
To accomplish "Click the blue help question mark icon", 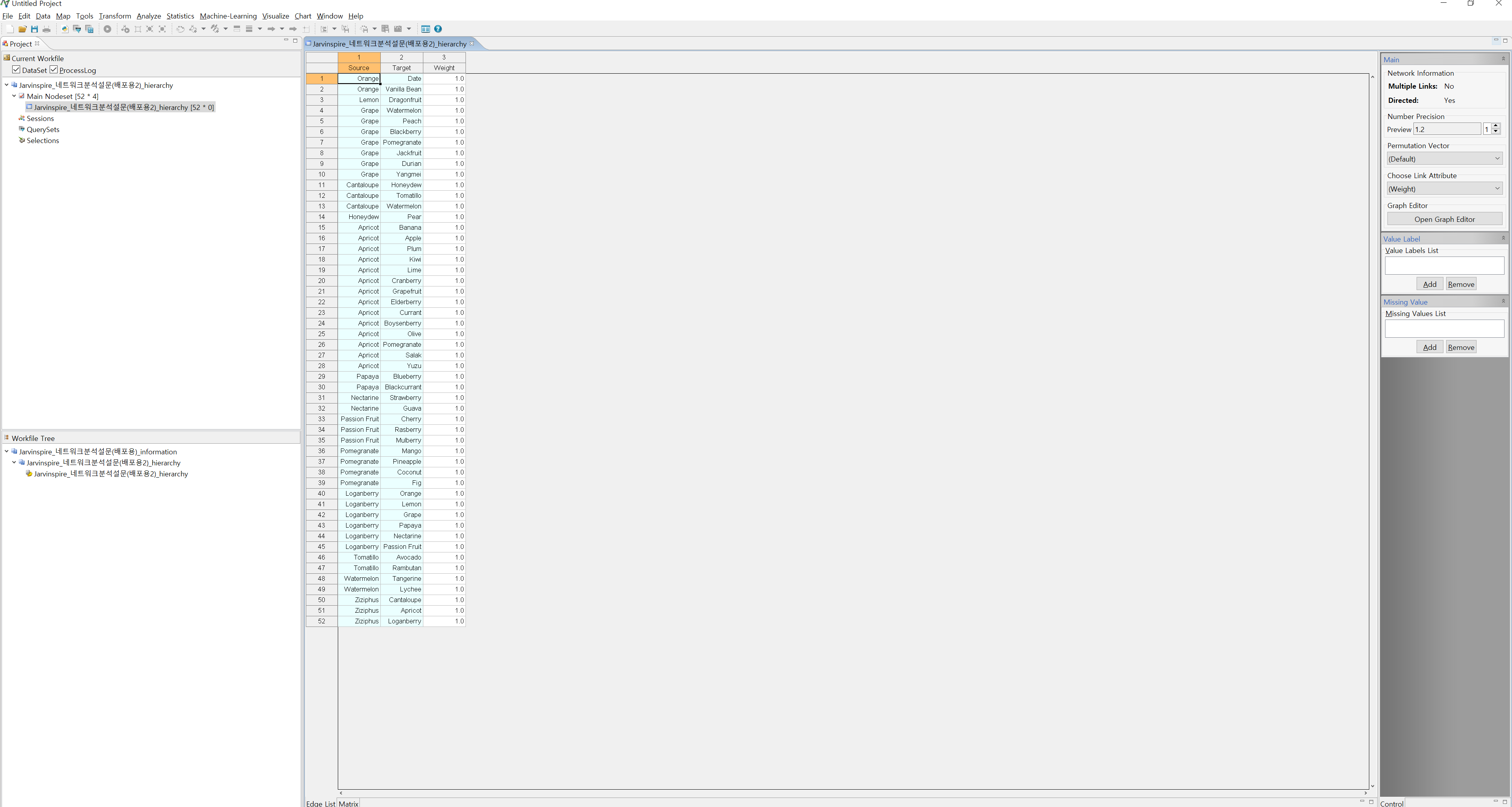I will [x=438, y=29].
